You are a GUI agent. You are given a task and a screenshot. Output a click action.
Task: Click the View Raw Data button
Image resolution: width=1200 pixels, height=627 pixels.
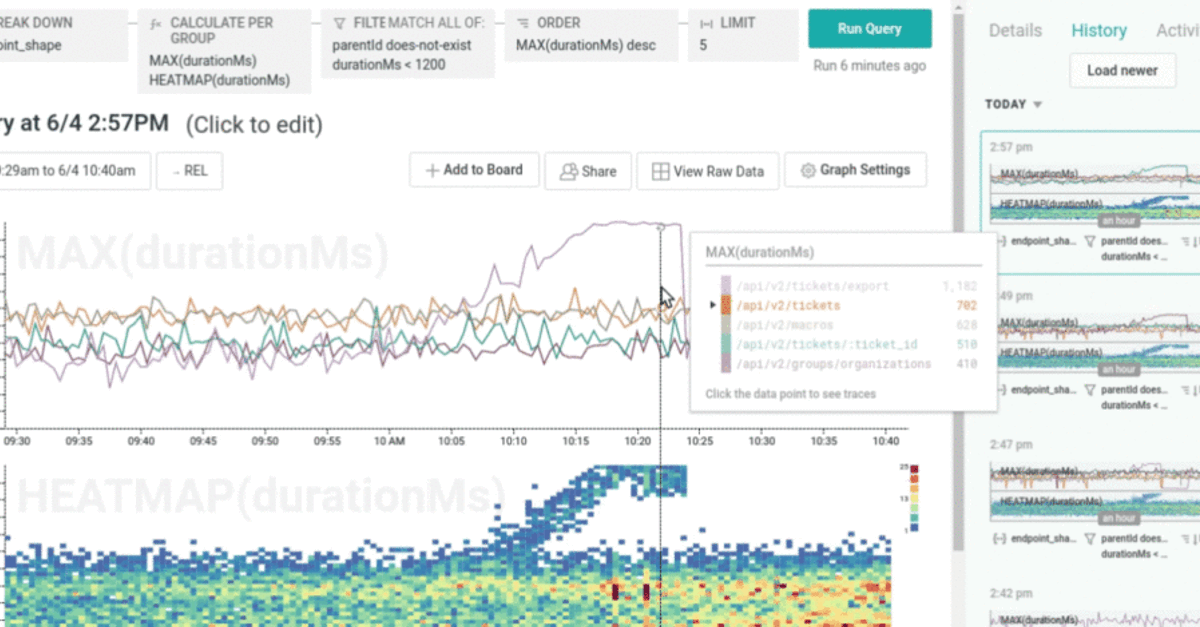pyautogui.click(x=707, y=171)
